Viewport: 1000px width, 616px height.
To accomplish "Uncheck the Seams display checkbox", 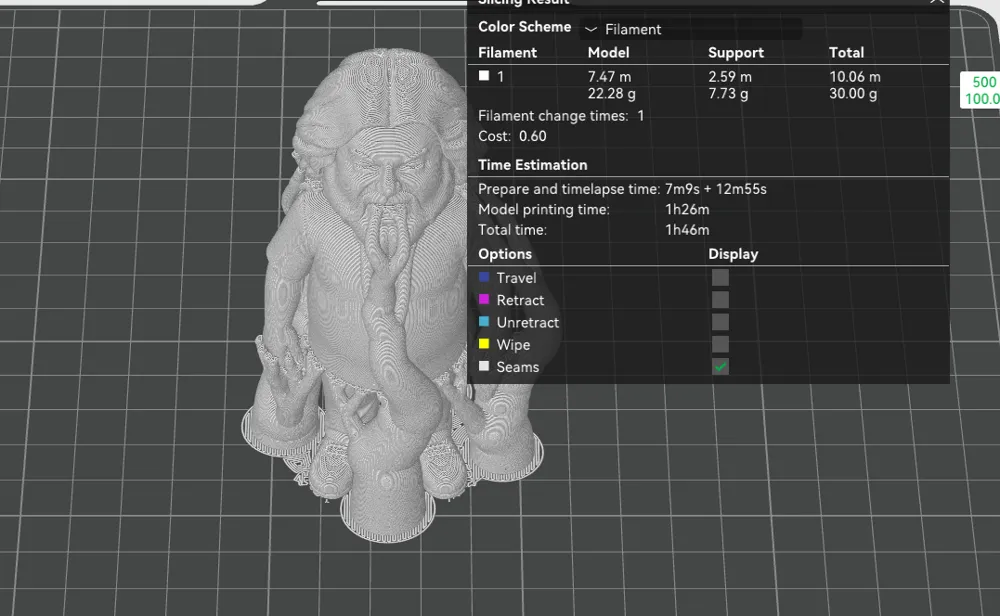I will (x=720, y=367).
